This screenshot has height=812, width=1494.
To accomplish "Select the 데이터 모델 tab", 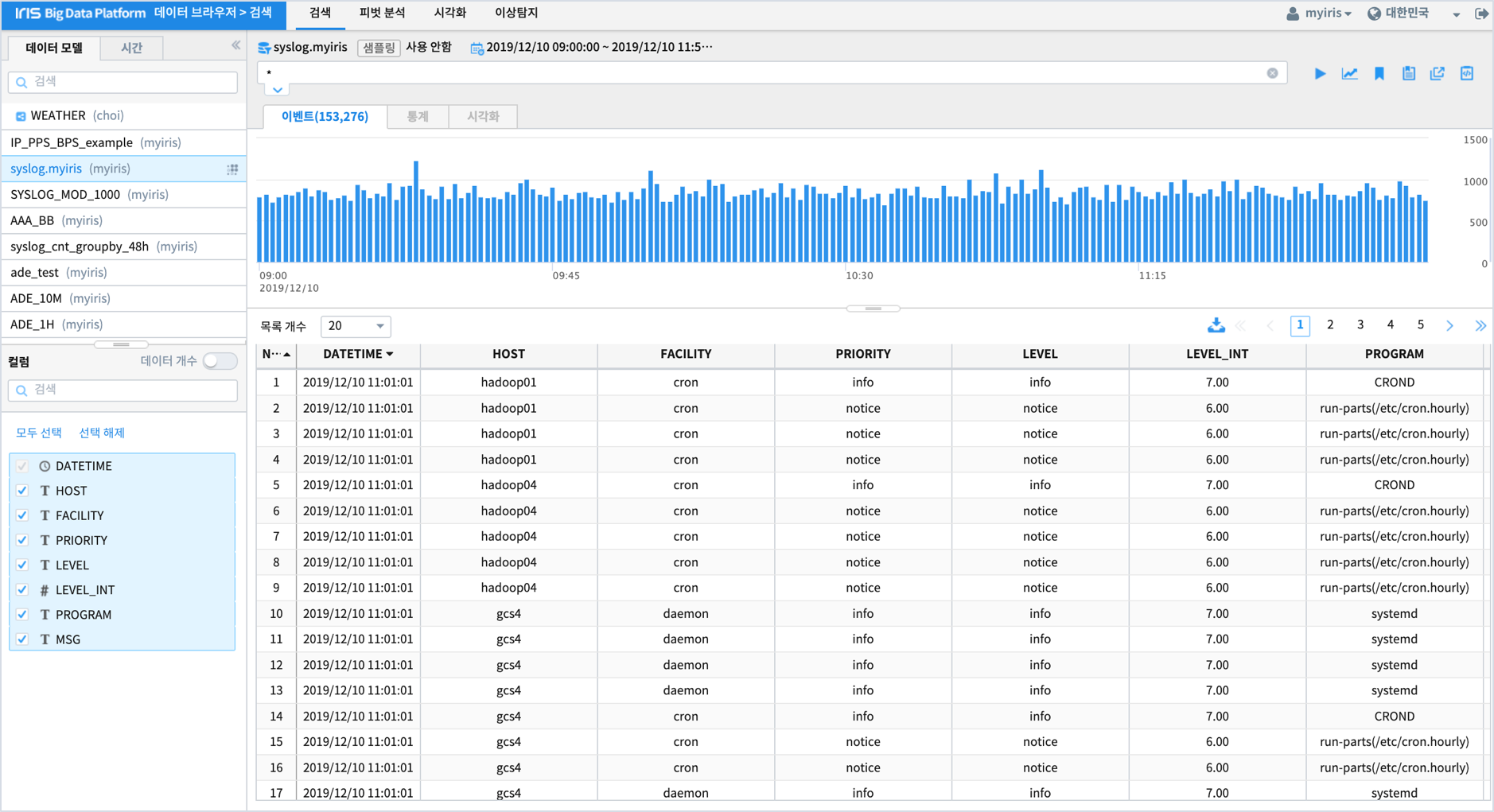I will 54,48.
